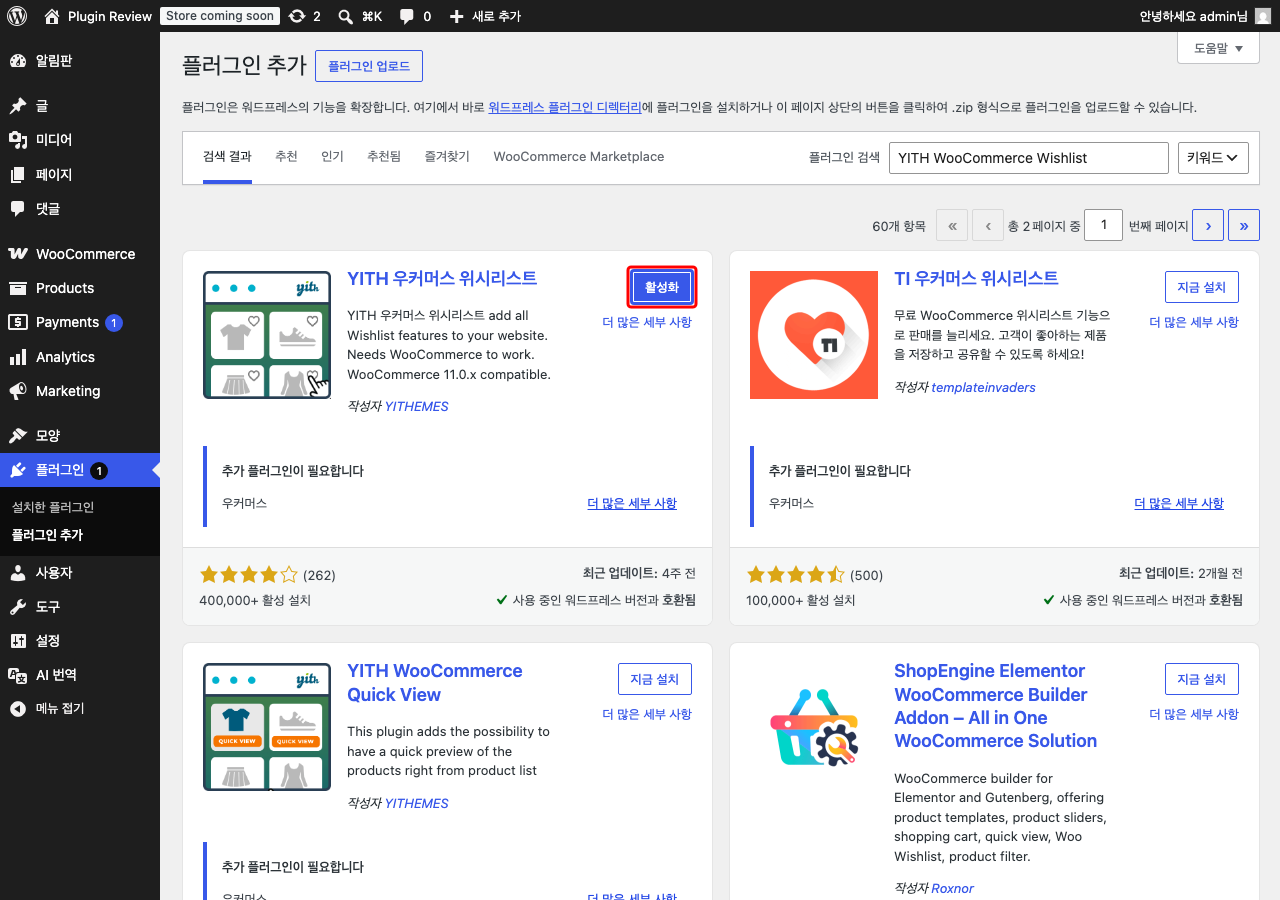Viewport: 1280px width, 900px height.
Task: Open the updates icon showing 2
Action: click(x=297, y=16)
